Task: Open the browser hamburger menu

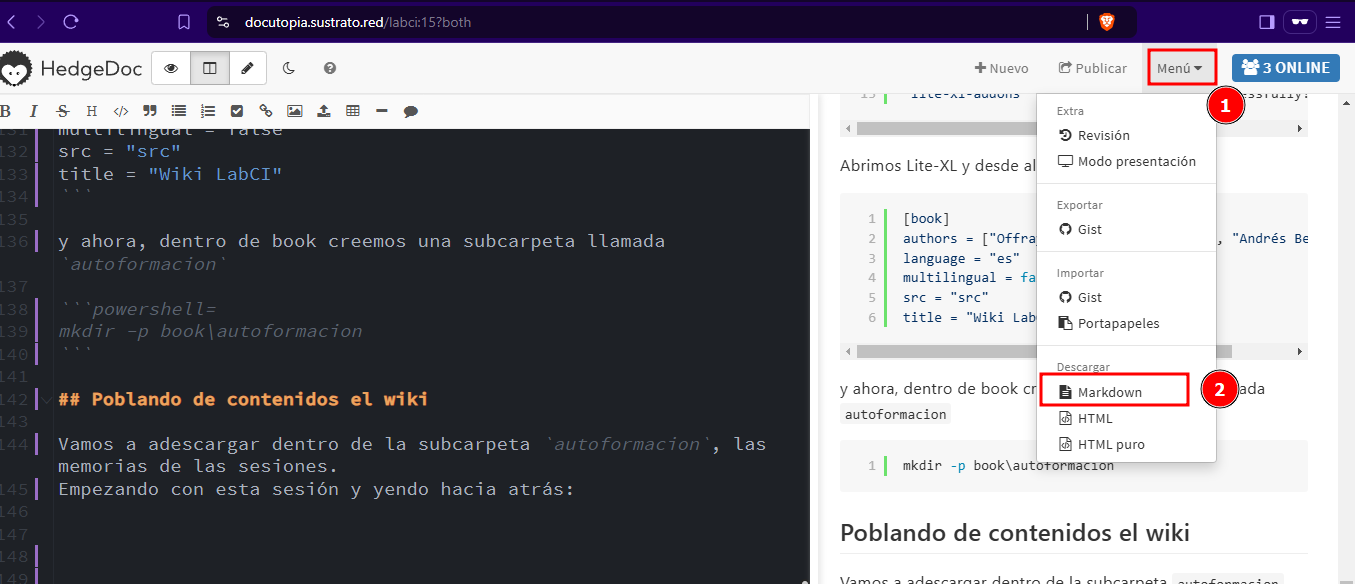Action: [x=1332, y=22]
